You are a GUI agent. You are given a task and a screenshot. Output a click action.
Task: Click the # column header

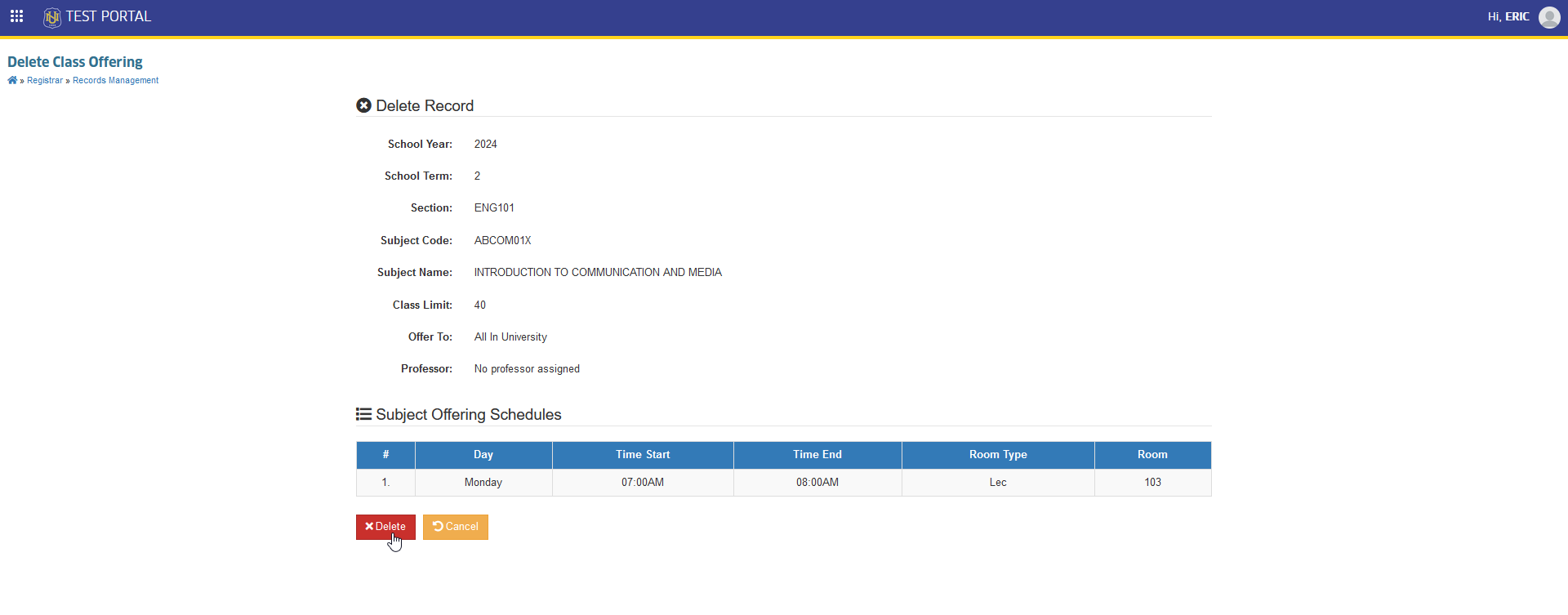[385, 455]
